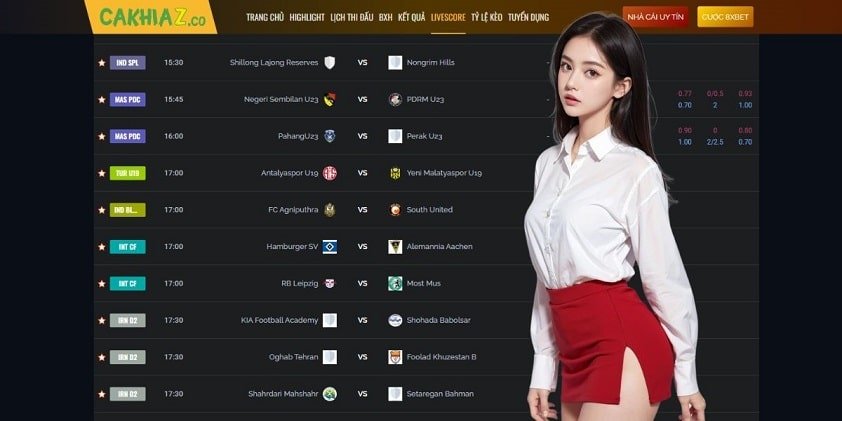Select the TUR U19 league badge

(x=128, y=173)
